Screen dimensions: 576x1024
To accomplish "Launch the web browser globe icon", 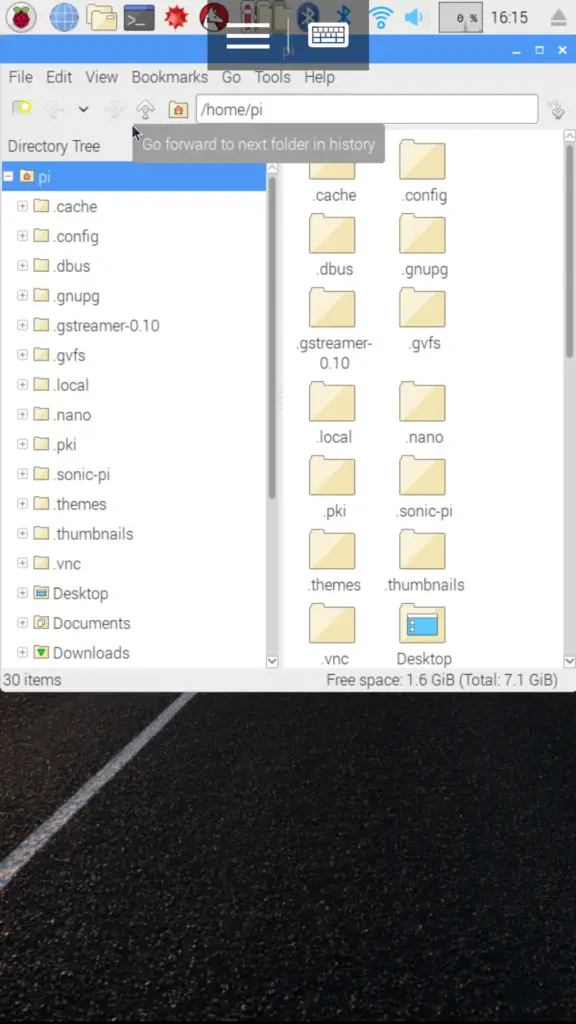I will click(64, 18).
